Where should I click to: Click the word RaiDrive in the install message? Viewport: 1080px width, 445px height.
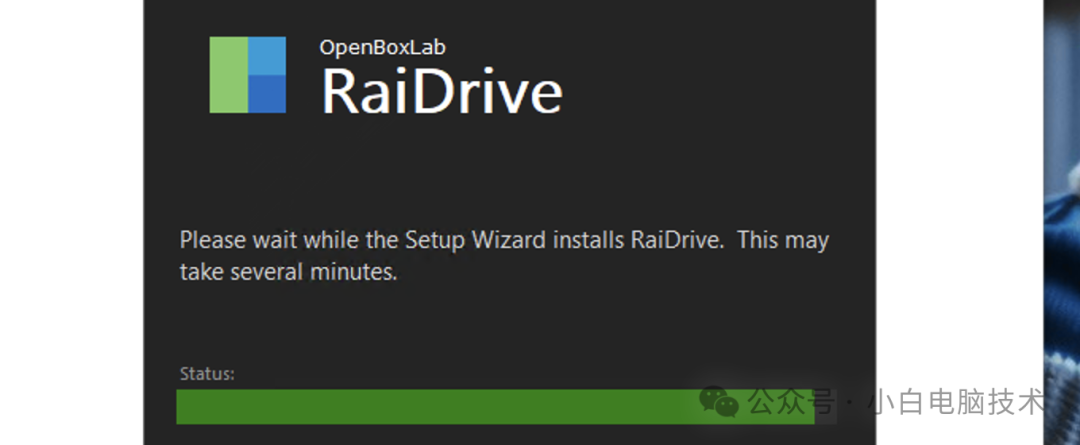(677, 241)
